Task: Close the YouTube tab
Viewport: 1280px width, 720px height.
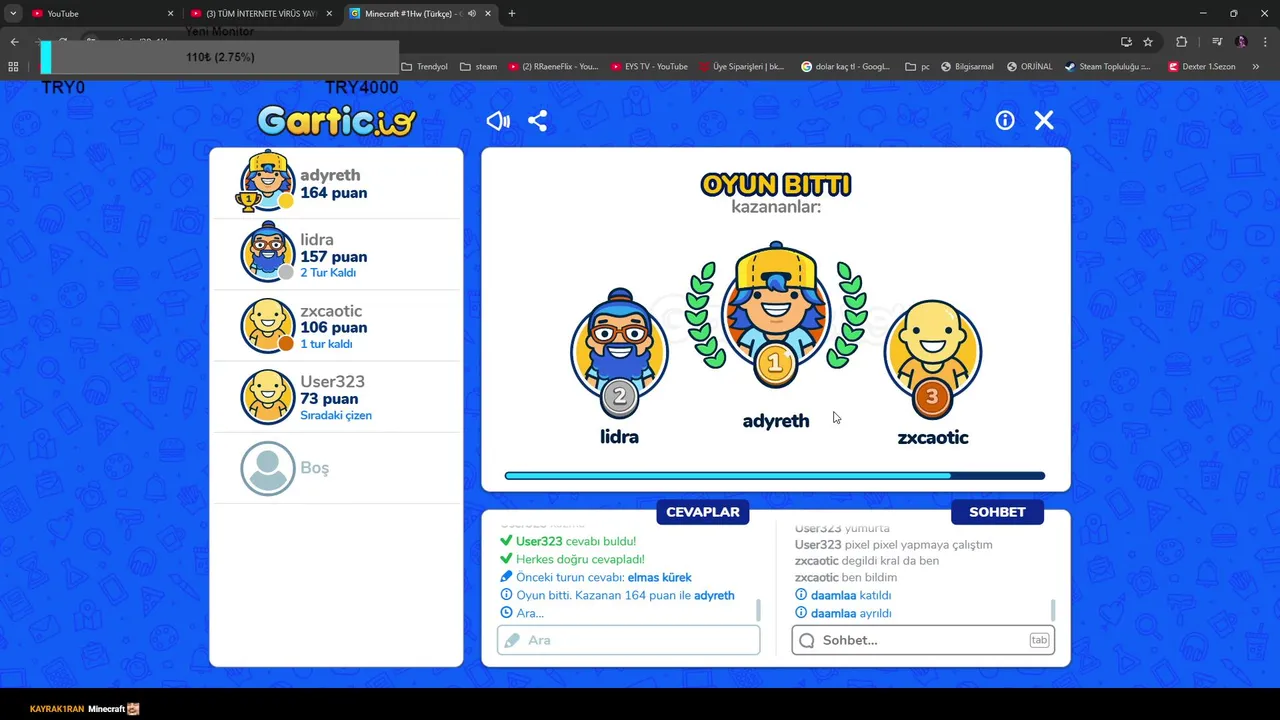Action: point(170,14)
